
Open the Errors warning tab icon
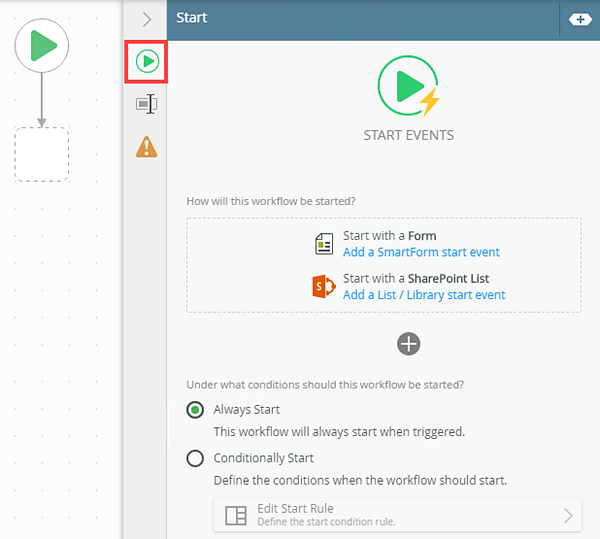click(x=147, y=147)
